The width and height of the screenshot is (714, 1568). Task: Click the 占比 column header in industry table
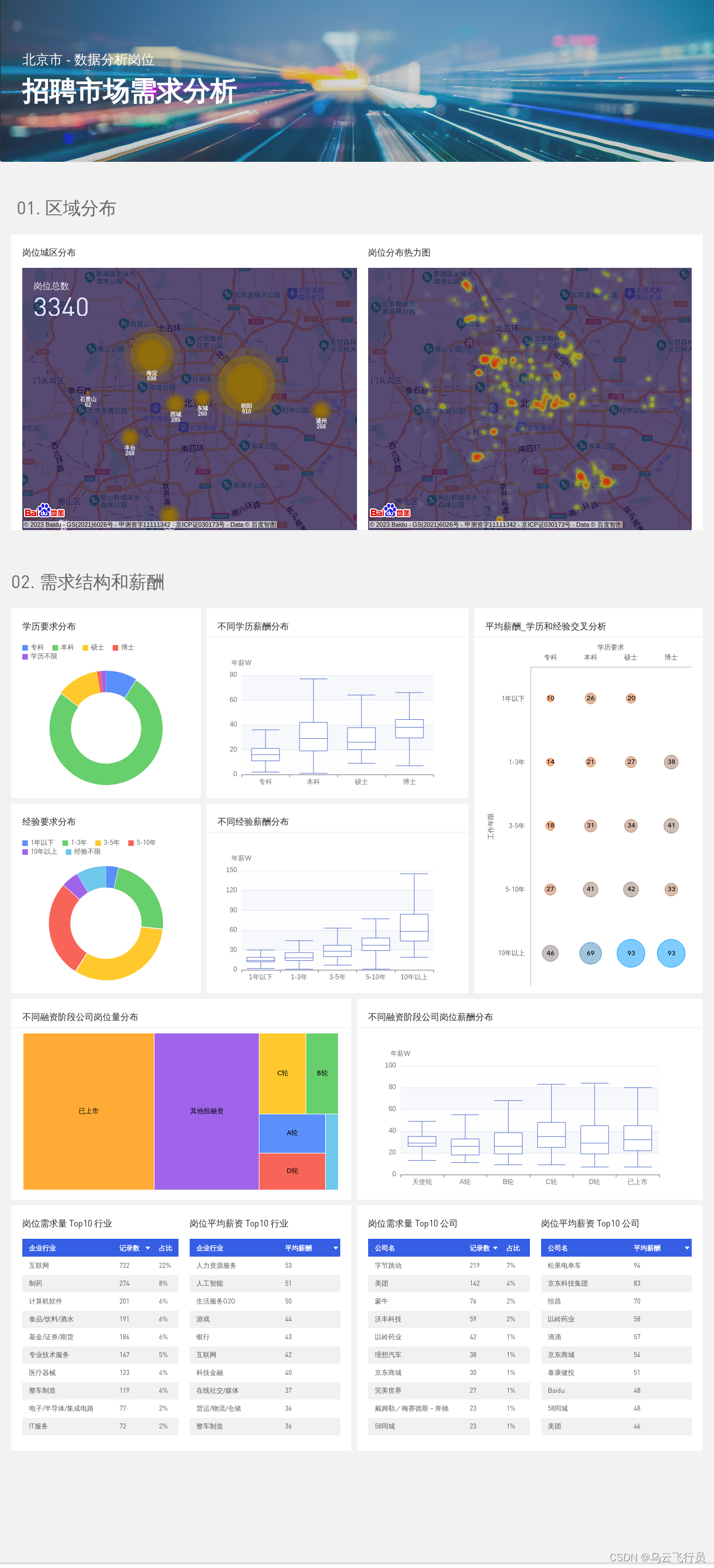pyautogui.click(x=166, y=1248)
